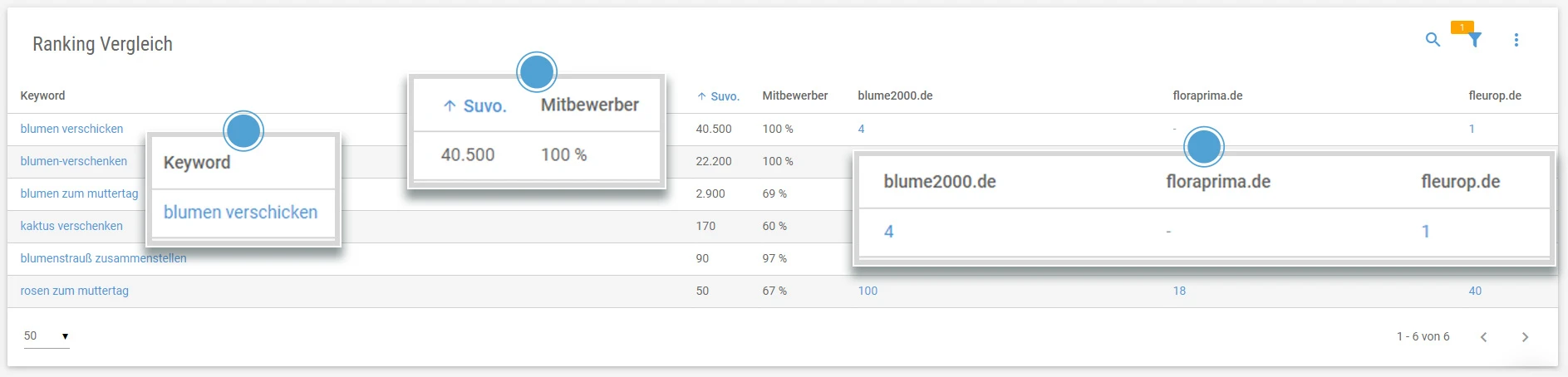Click ranking 40 in the last row

[x=1475, y=291]
